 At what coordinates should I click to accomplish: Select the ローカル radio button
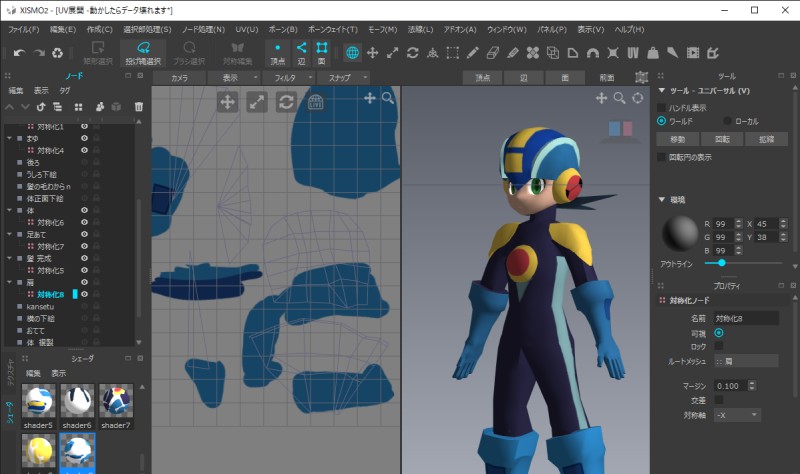pos(726,120)
